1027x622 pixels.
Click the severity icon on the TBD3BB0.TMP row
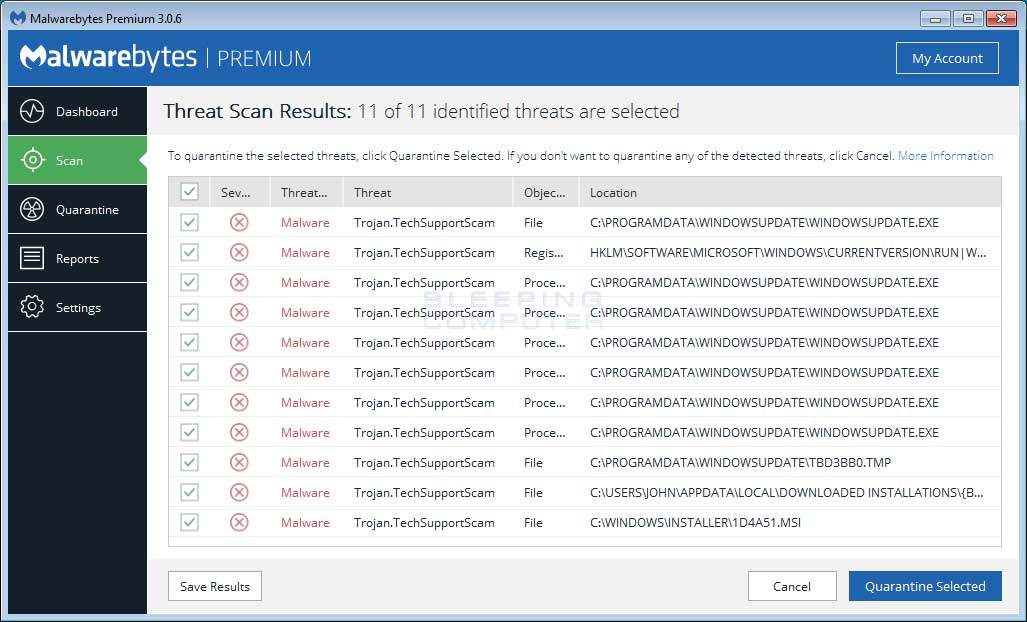tap(239, 462)
